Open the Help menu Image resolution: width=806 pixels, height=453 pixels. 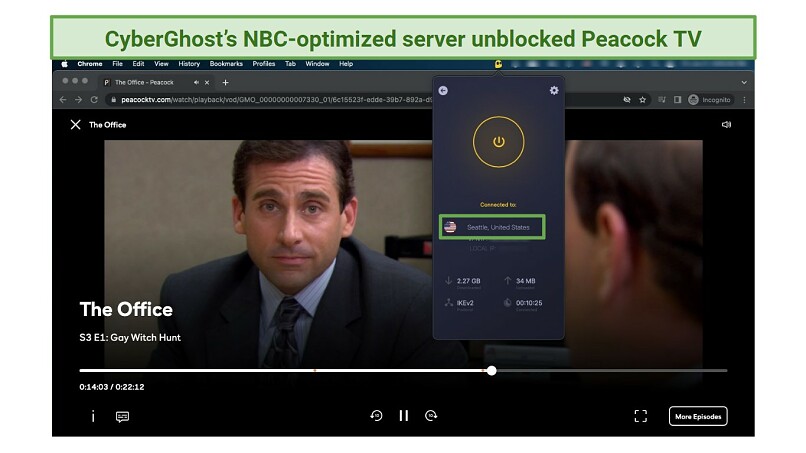click(346, 64)
